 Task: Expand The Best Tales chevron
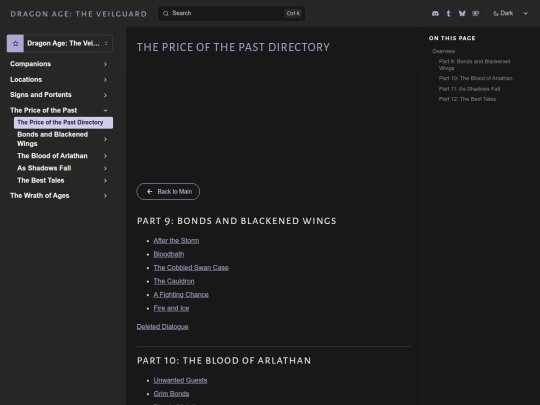105,180
